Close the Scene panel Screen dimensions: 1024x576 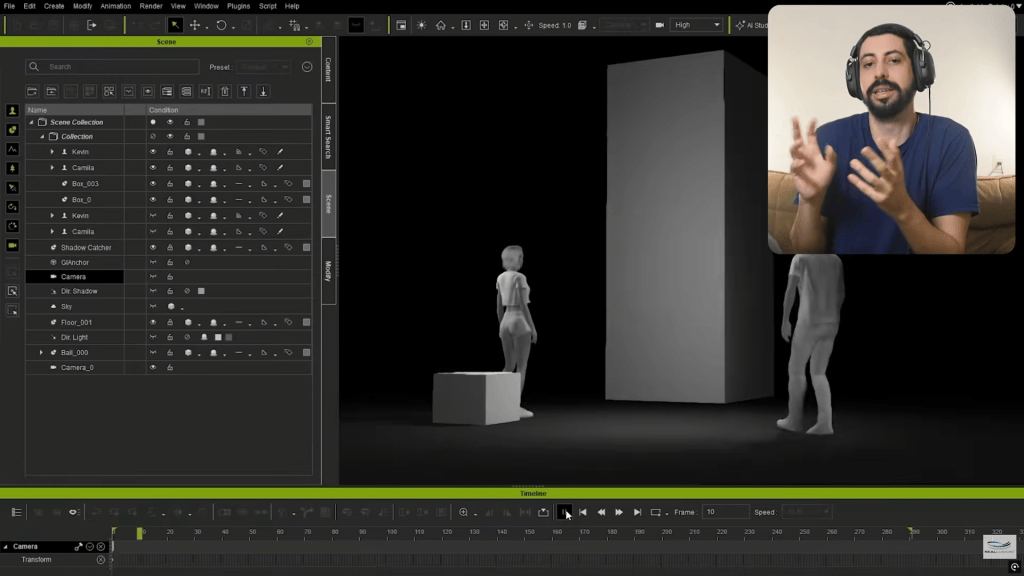[x=309, y=41]
